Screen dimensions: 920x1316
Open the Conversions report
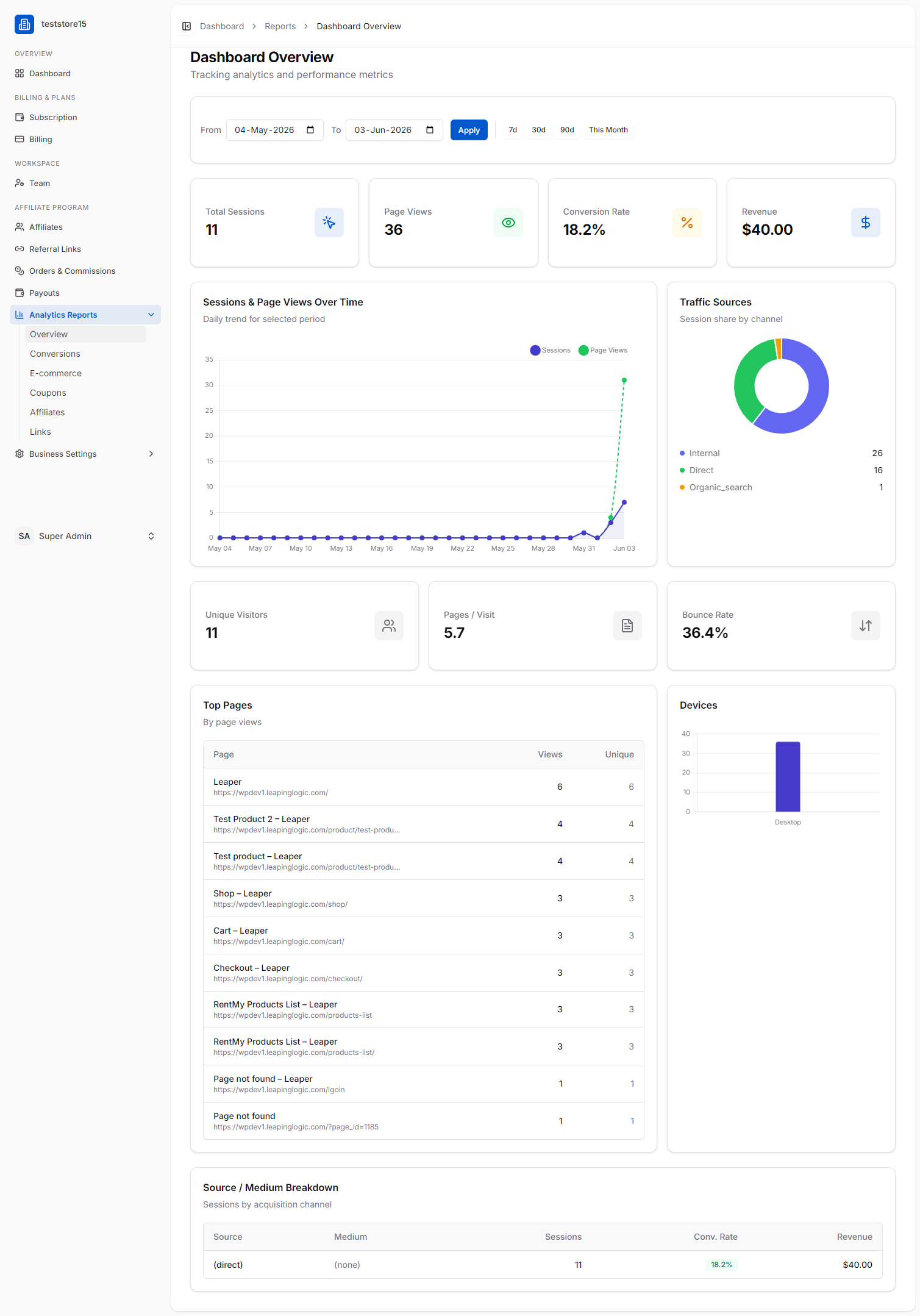point(85,354)
